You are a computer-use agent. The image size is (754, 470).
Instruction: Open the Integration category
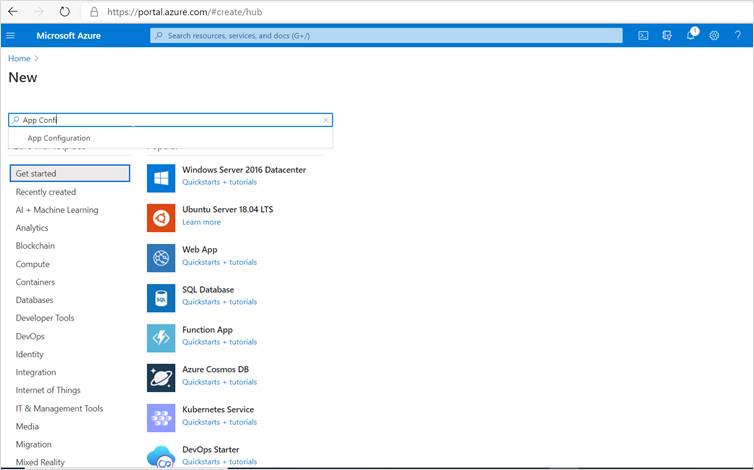(x=36, y=372)
